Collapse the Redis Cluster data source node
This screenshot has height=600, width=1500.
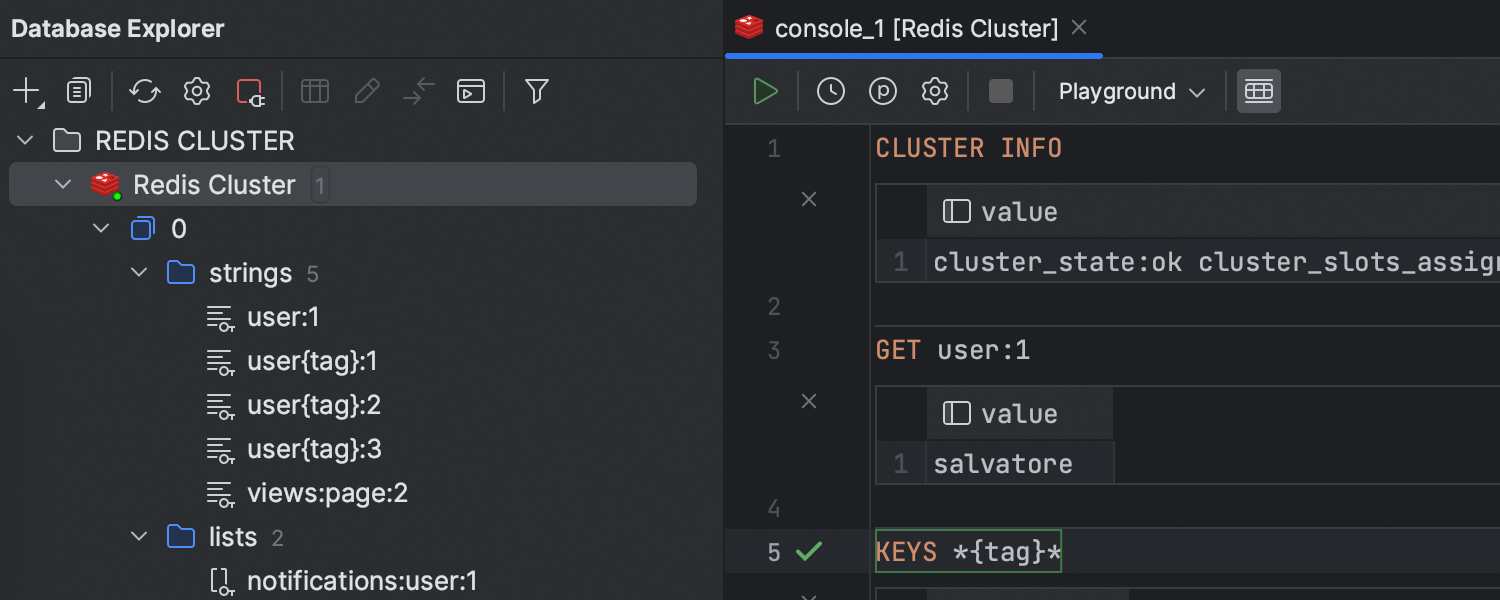click(64, 185)
